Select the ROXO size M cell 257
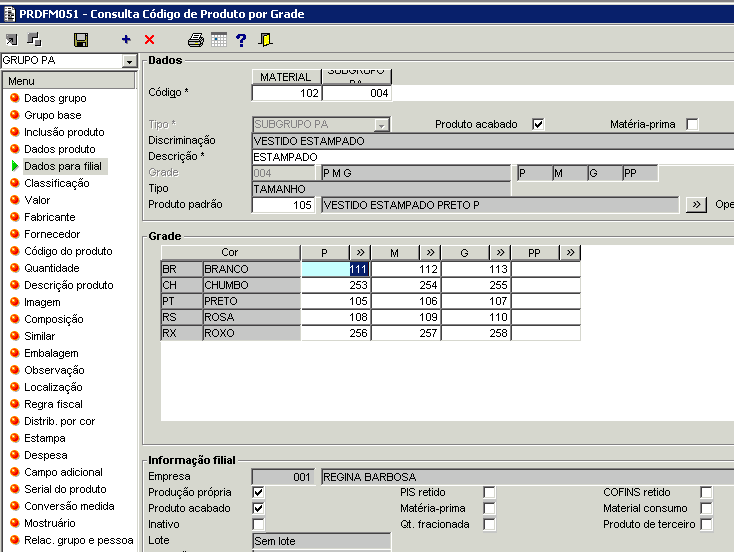Viewport: 734px width, 552px height. pos(406,333)
